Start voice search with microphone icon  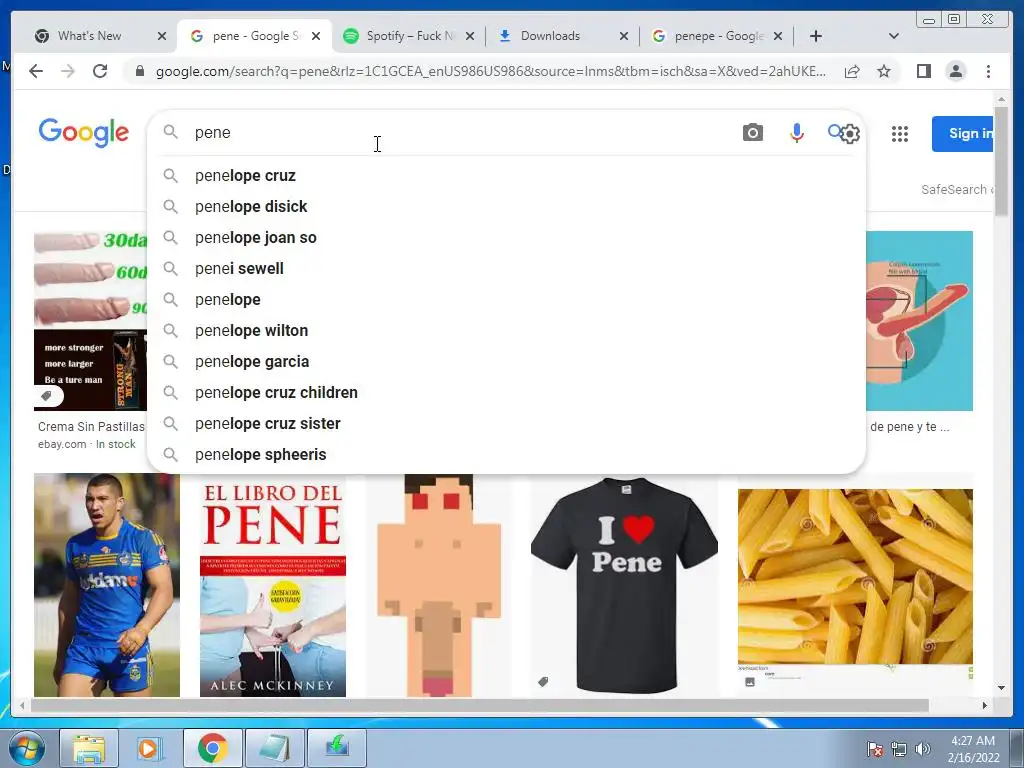tap(796, 133)
